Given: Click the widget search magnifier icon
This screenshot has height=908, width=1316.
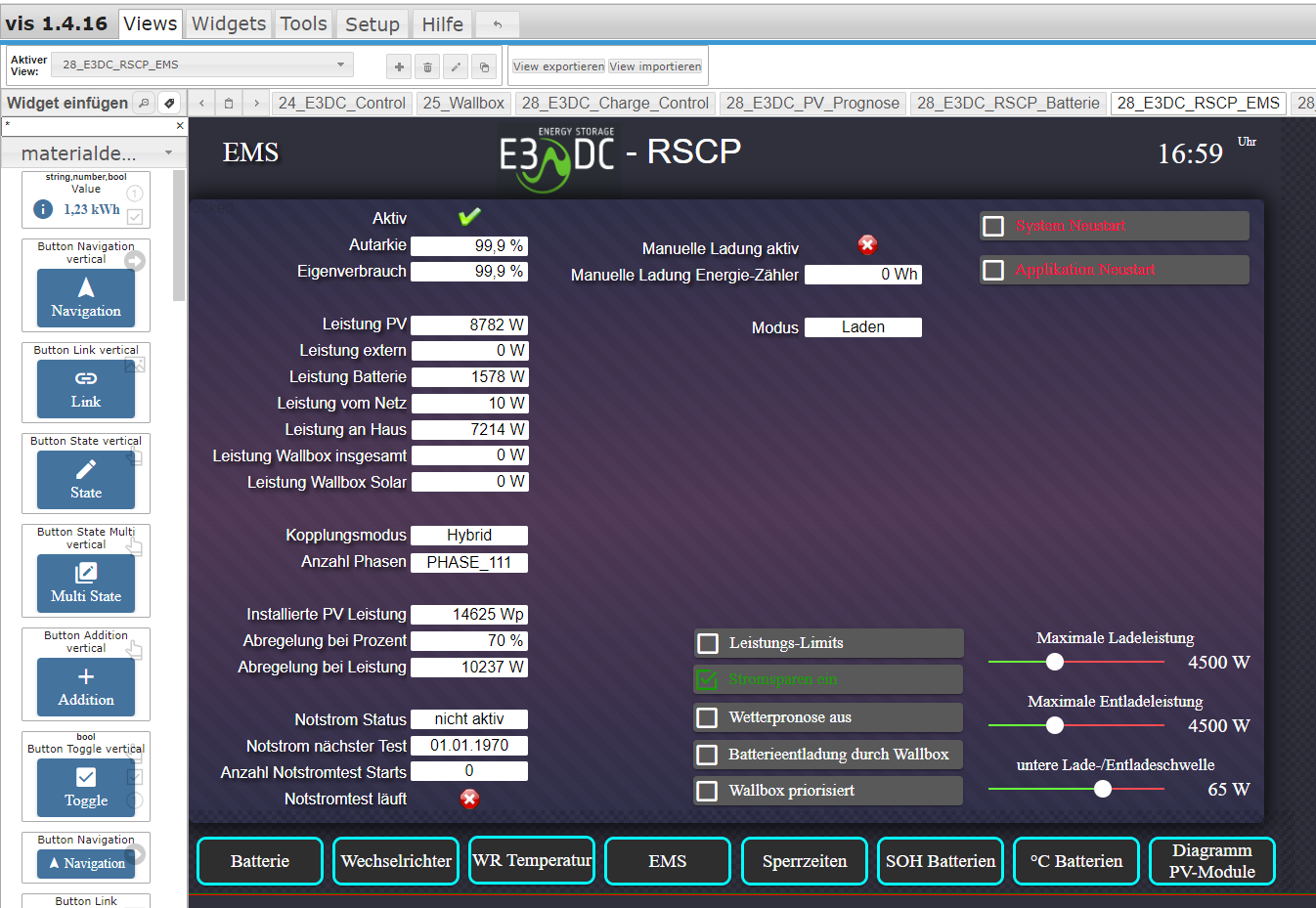Looking at the screenshot, I should pos(144,103).
